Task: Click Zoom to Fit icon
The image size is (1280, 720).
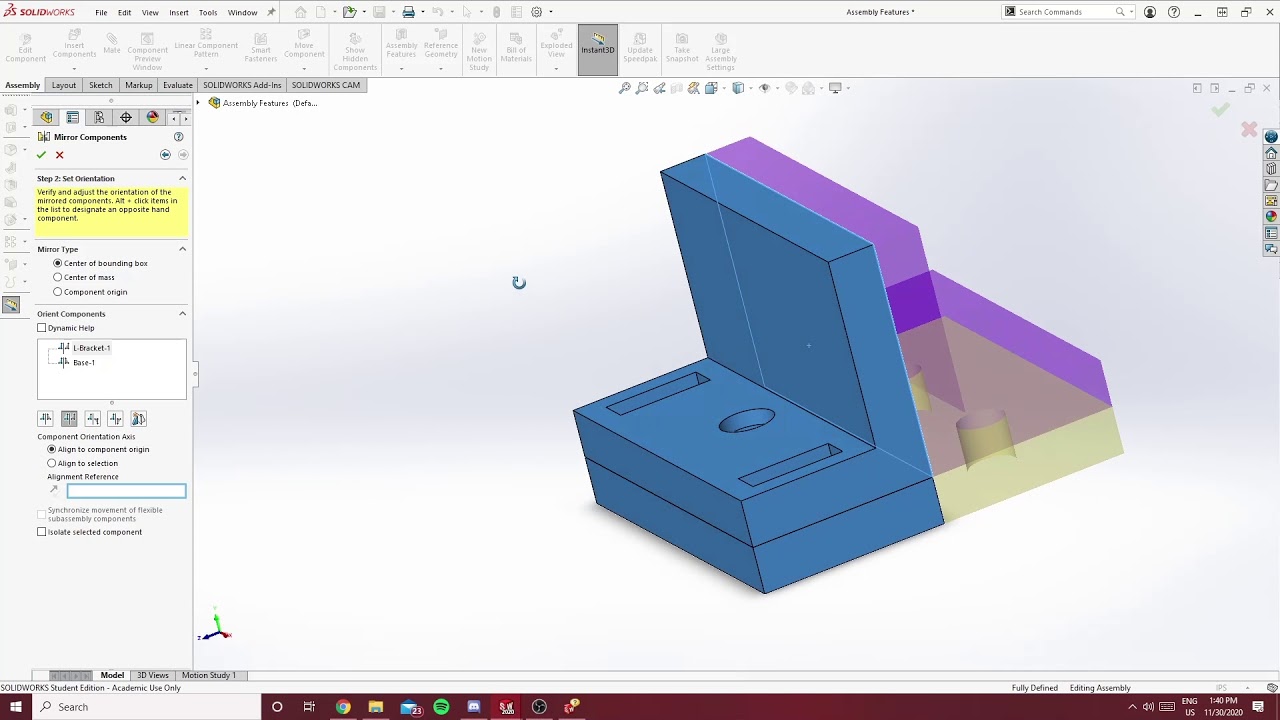Action: tap(625, 88)
